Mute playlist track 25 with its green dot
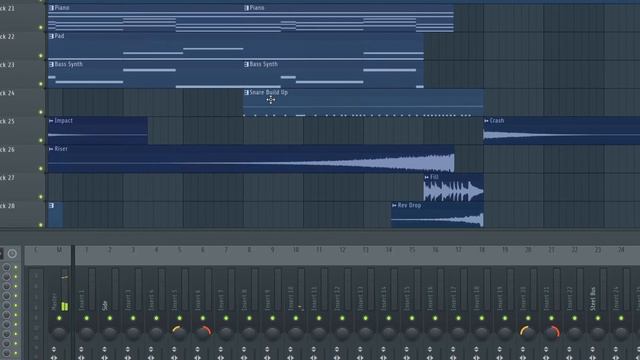This screenshot has width=640, height=360. (x=40, y=140)
